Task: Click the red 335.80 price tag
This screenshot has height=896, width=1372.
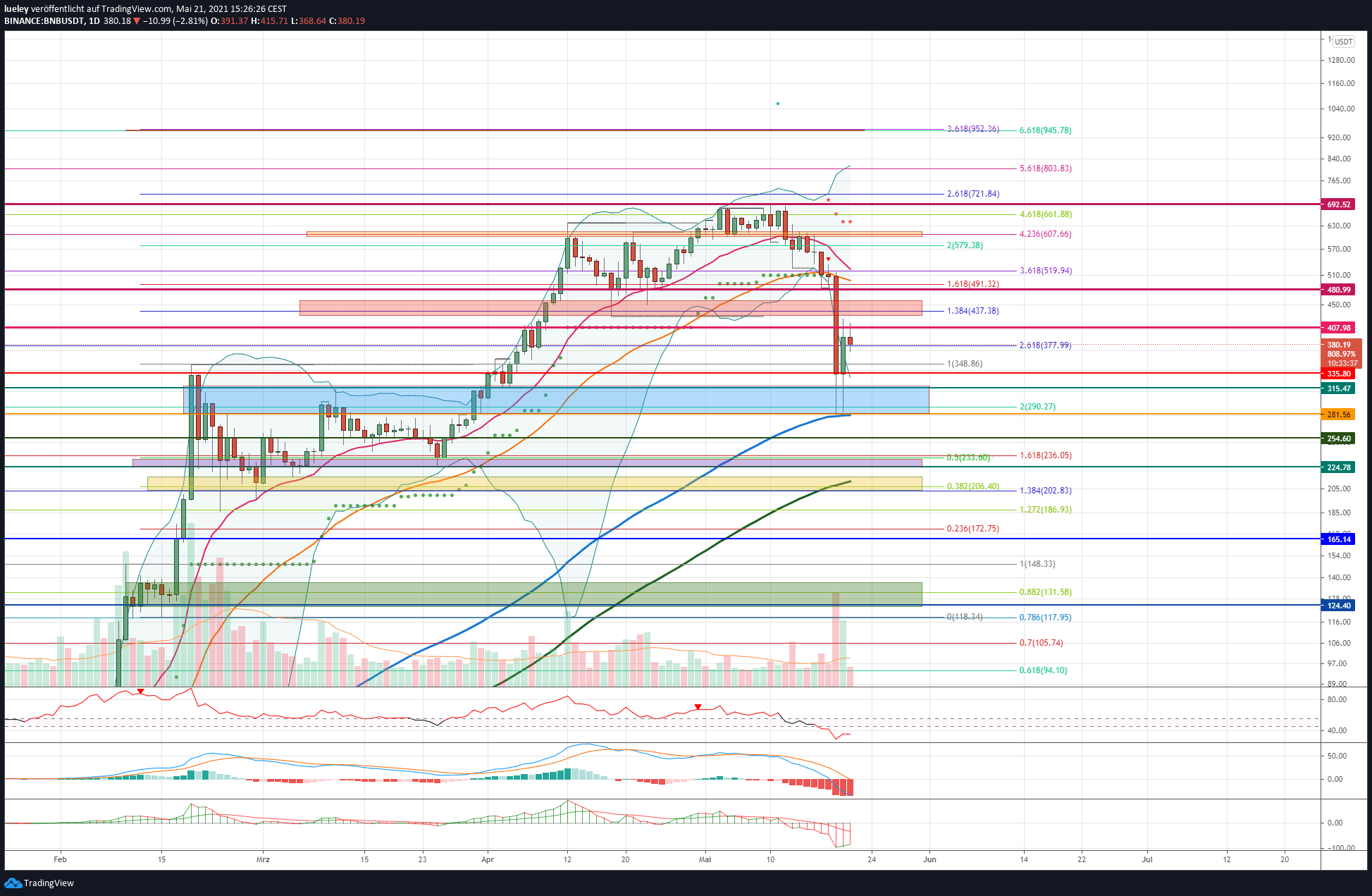Action: [1339, 374]
